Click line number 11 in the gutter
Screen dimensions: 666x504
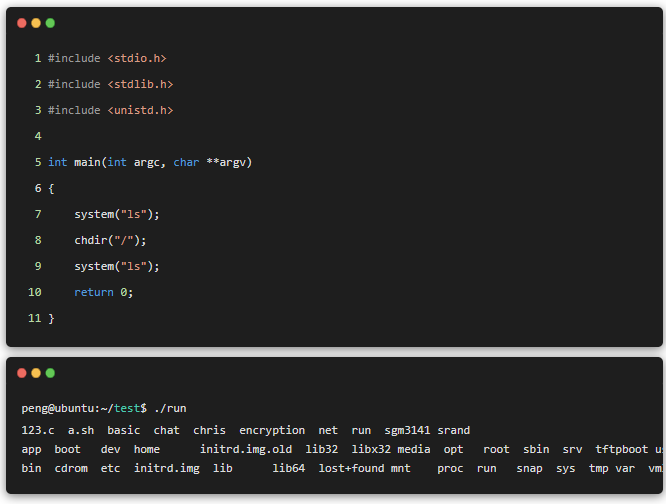tap(35, 318)
